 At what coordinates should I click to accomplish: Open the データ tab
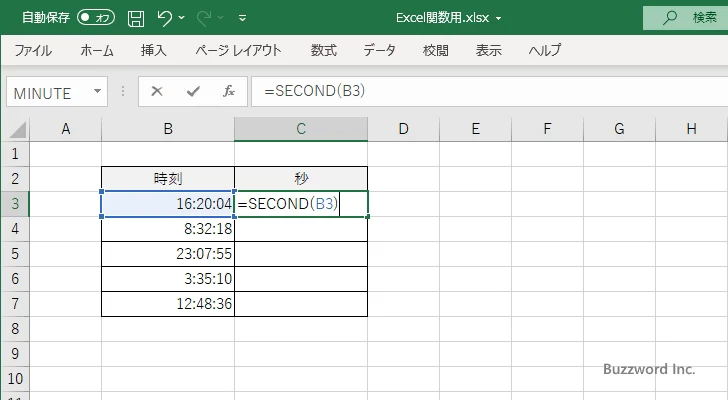point(379,50)
